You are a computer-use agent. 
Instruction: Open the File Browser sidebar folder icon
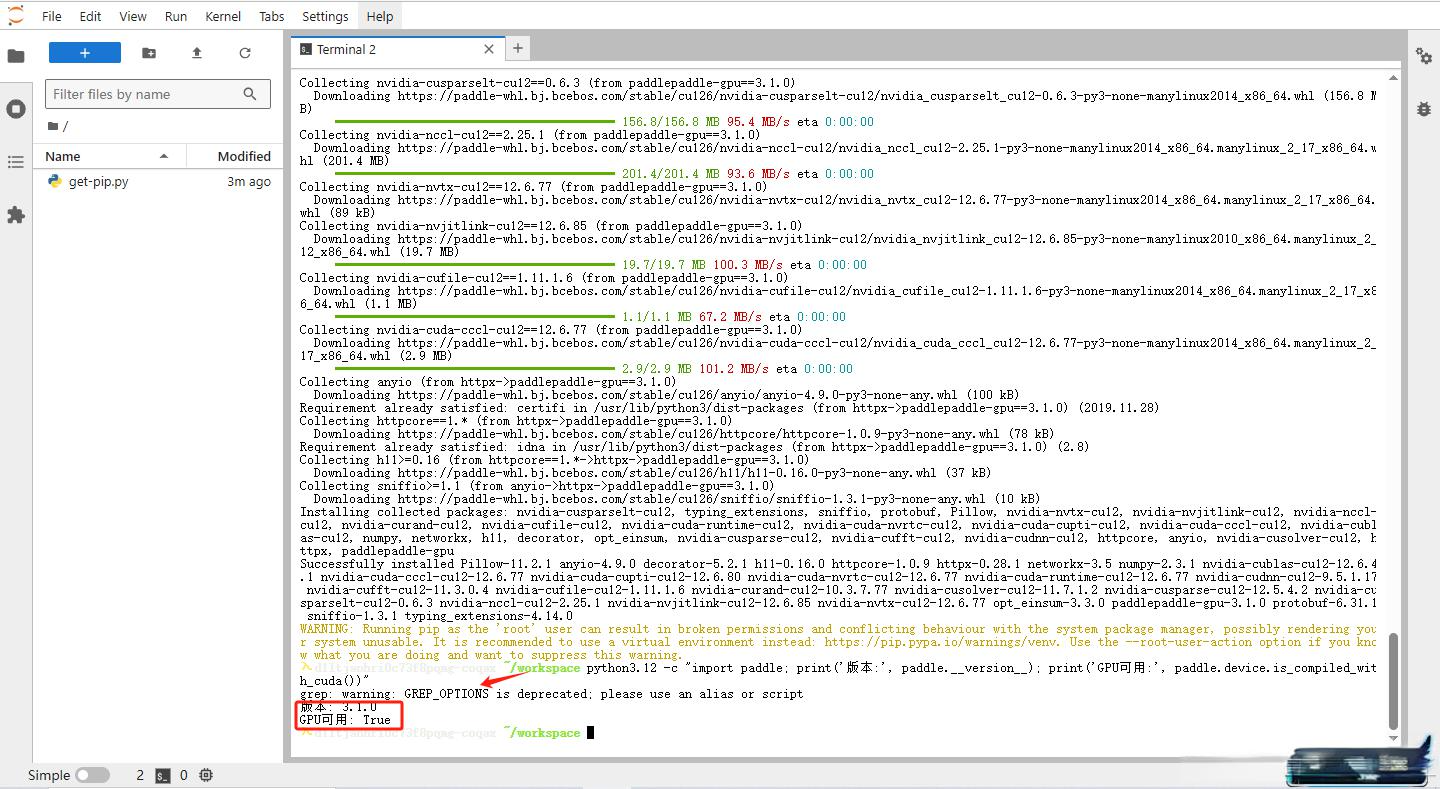(16, 56)
